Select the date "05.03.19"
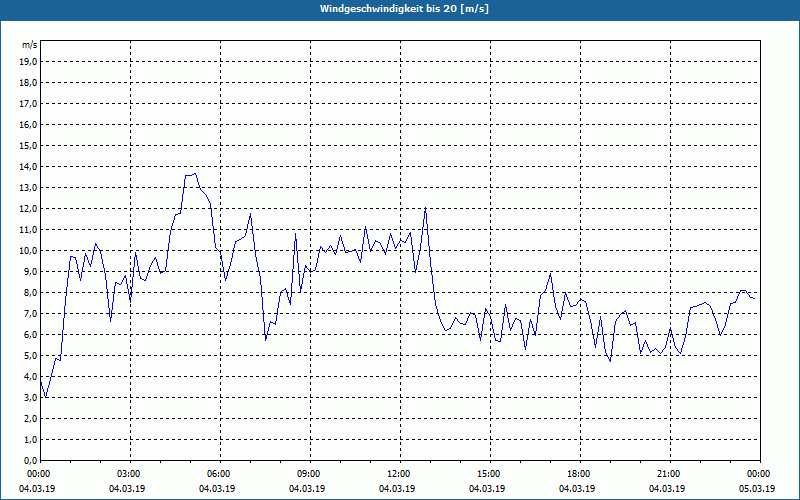Screen dimensions: 800x500 coord(757,489)
